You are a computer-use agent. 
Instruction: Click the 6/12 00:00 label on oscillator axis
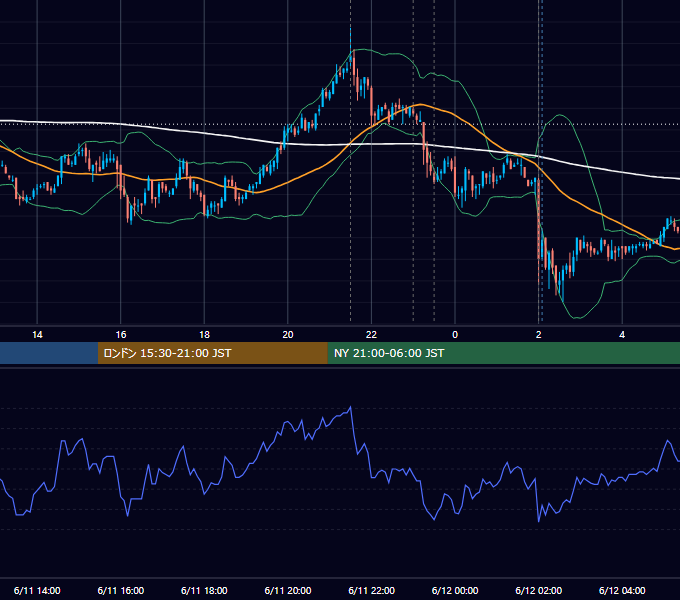[x=455, y=590]
